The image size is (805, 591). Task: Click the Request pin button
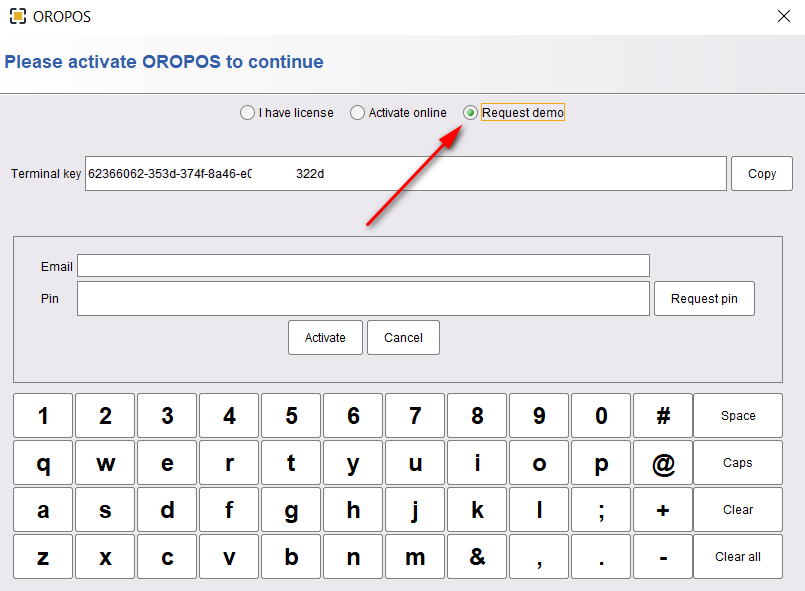point(704,298)
